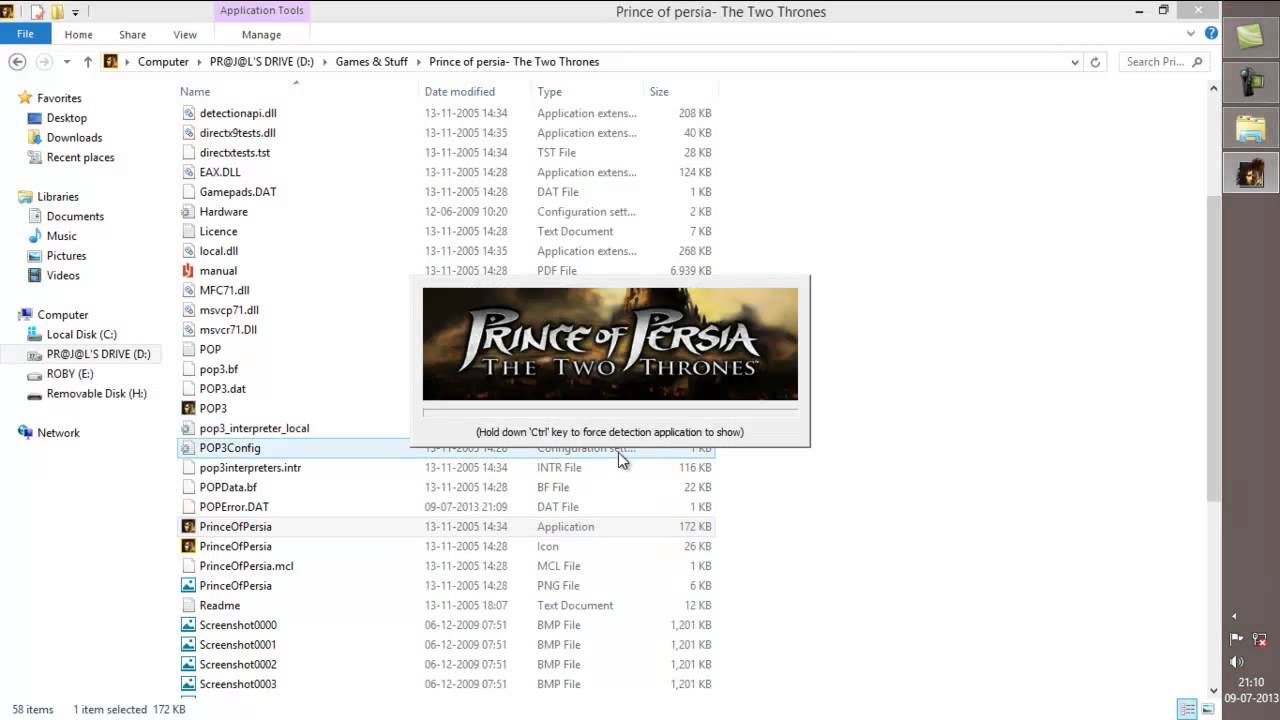Select the detectionapi.dll file icon
Viewport: 1280px width, 720px height.
(x=188, y=113)
